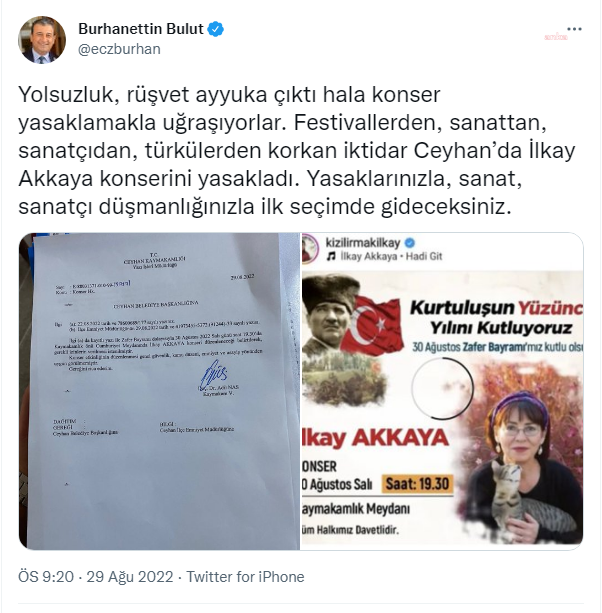Click the blue signature on the letter
The height and width of the screenshot is (613, 602).
[213, 374]
